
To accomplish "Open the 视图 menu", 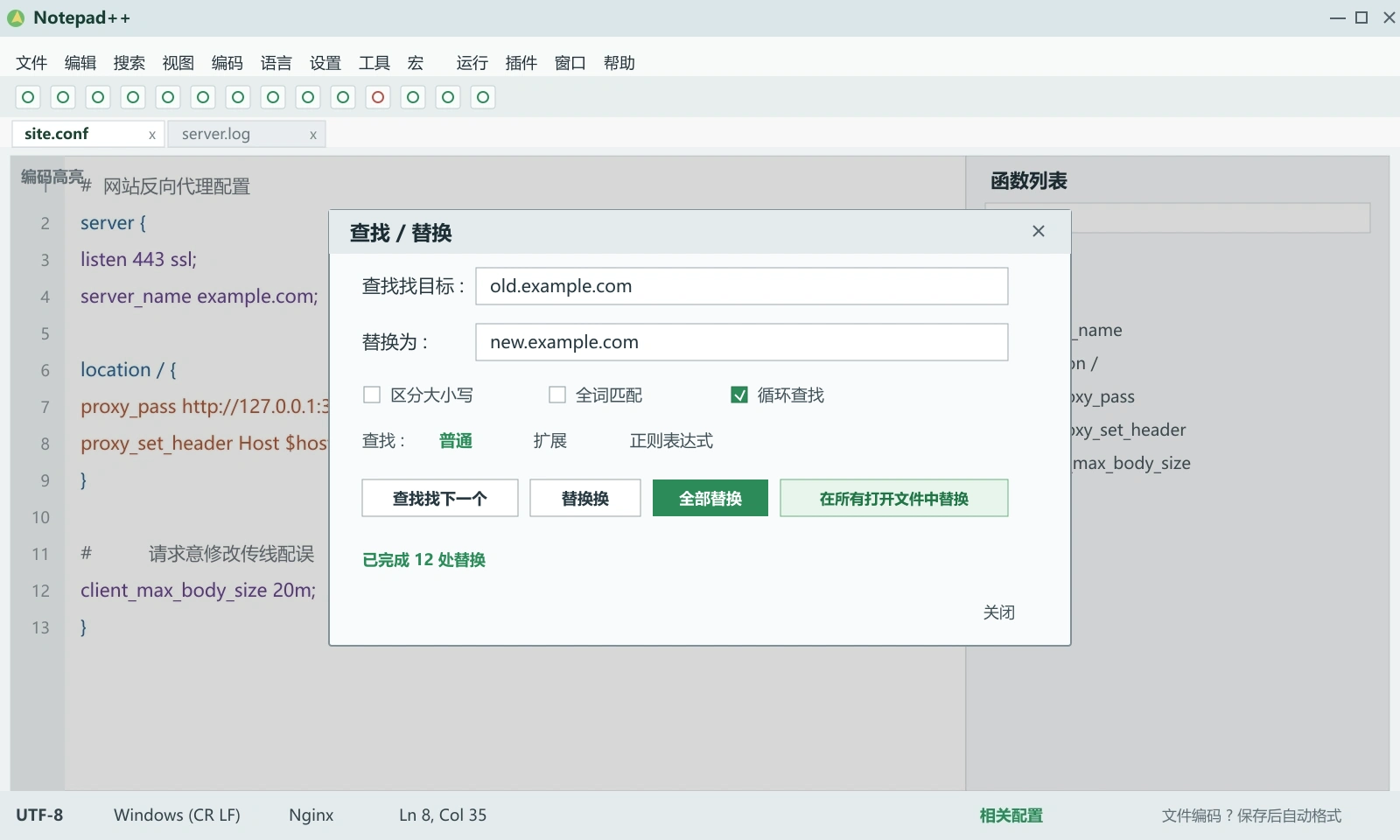I will coord(178,63).
